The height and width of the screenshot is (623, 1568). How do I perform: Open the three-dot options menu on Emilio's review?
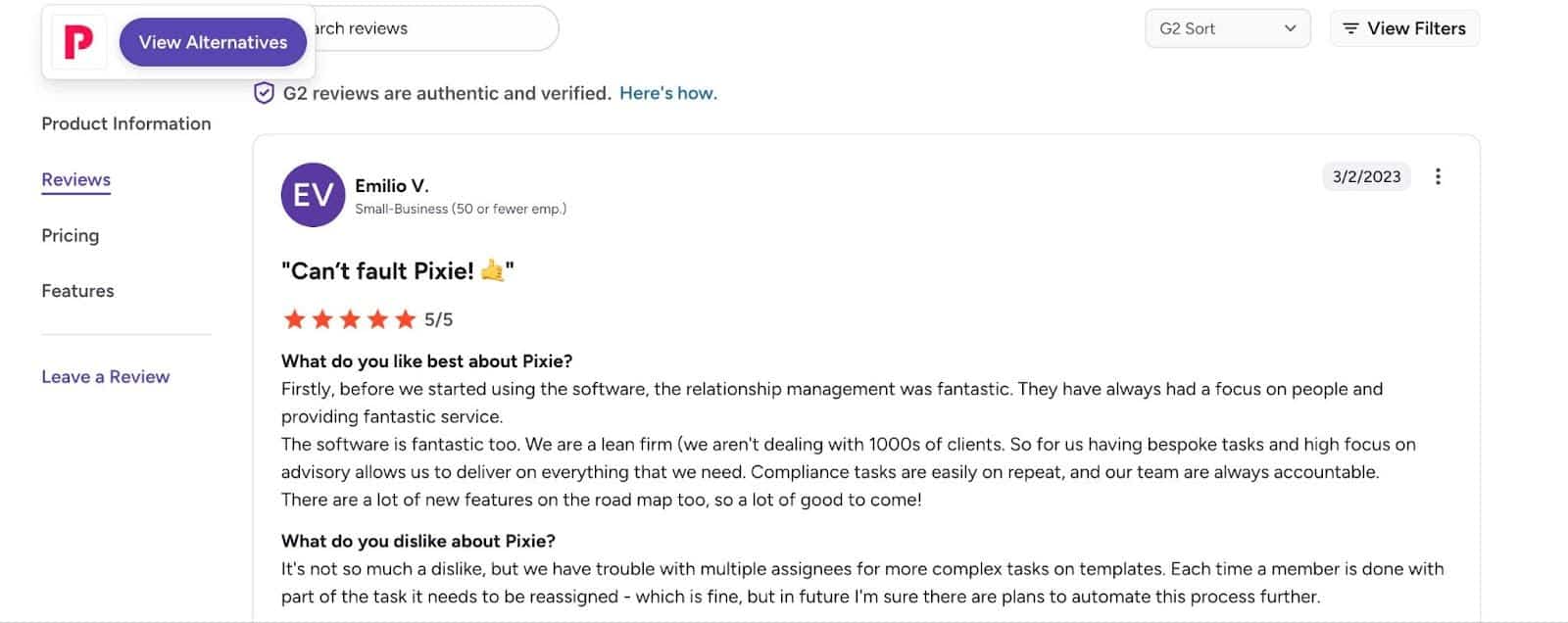1438,176
